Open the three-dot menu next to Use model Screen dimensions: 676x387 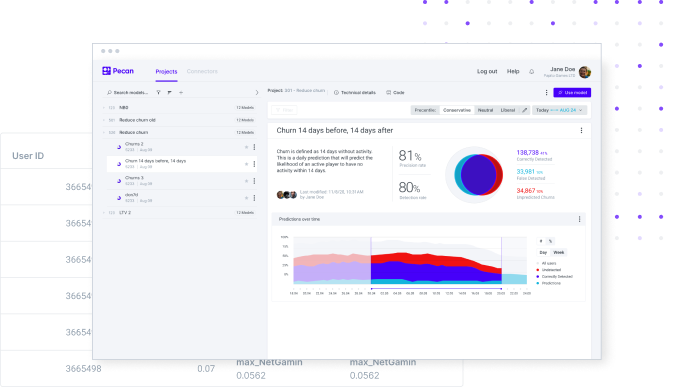(546, 93)
